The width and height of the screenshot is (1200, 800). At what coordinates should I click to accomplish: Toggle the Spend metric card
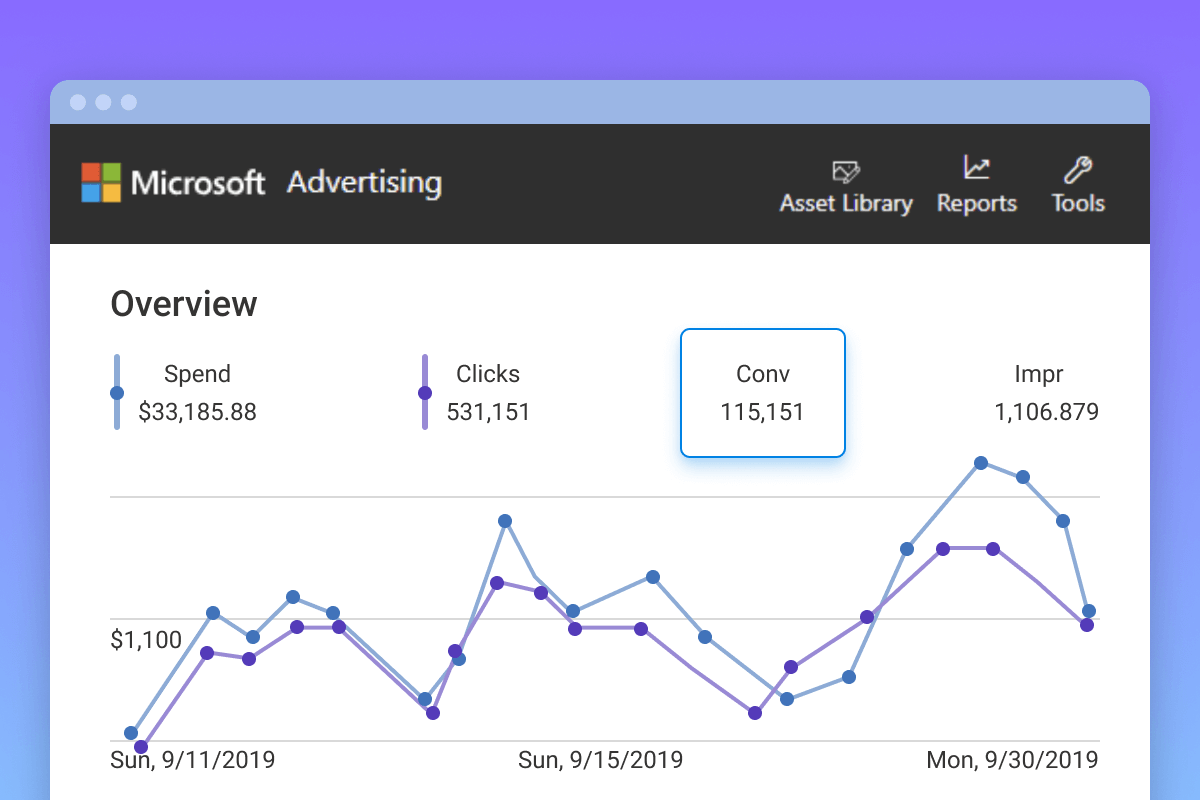click(x=197, y=392)
